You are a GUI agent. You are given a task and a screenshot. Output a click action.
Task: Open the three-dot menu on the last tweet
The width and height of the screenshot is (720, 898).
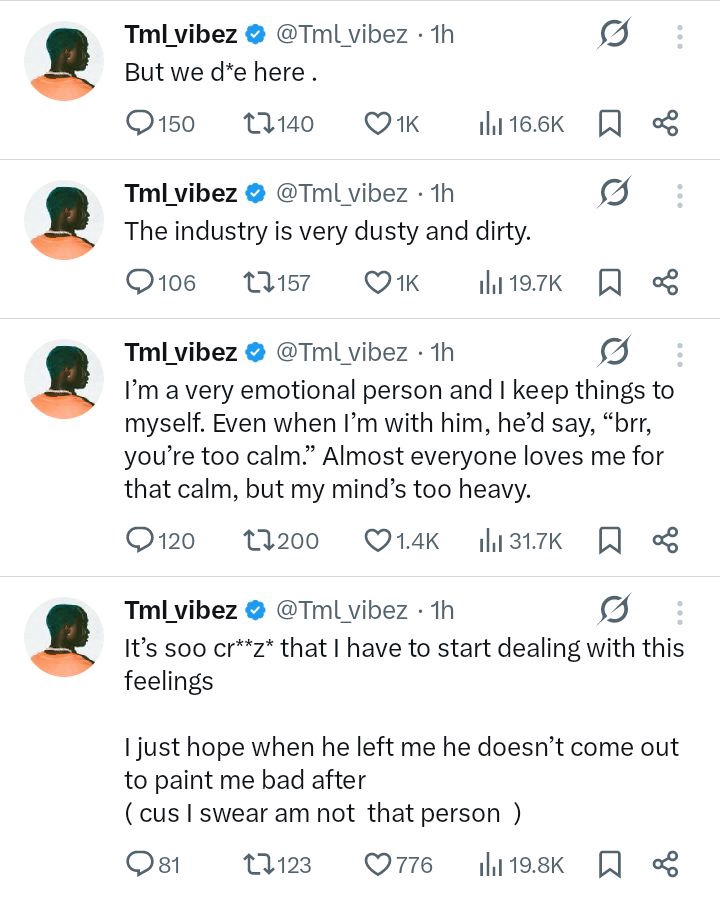pos(679,611)
